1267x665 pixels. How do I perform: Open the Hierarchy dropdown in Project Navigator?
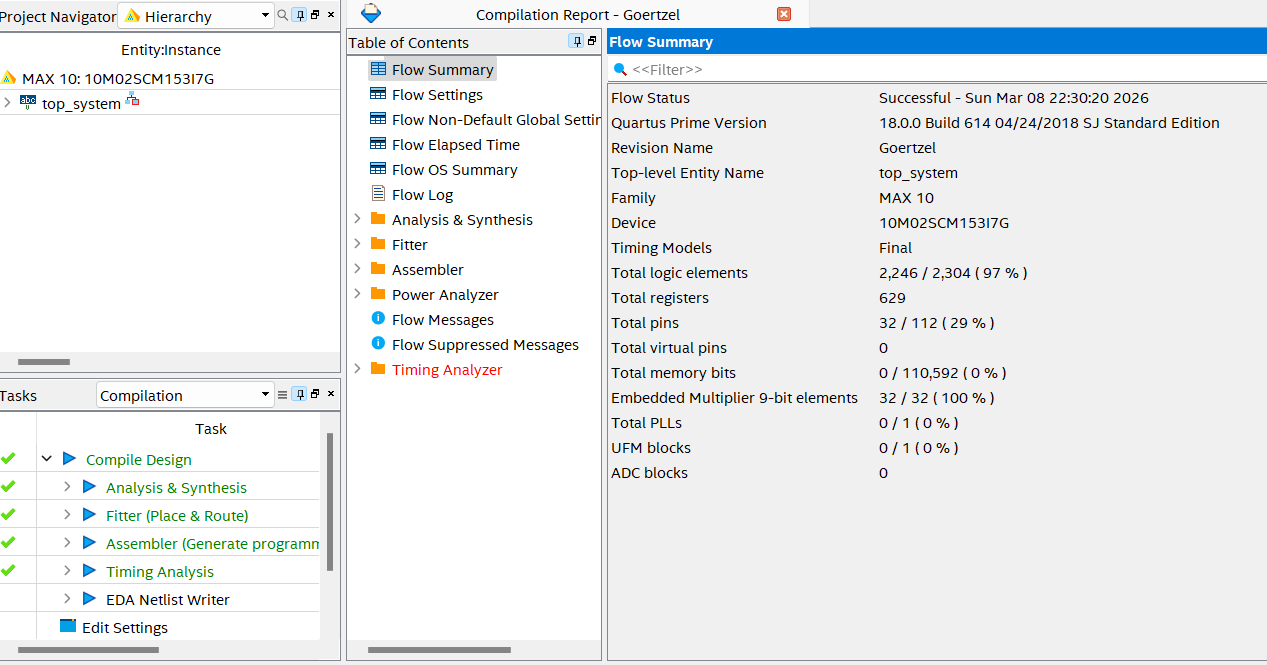coord(265,16)
